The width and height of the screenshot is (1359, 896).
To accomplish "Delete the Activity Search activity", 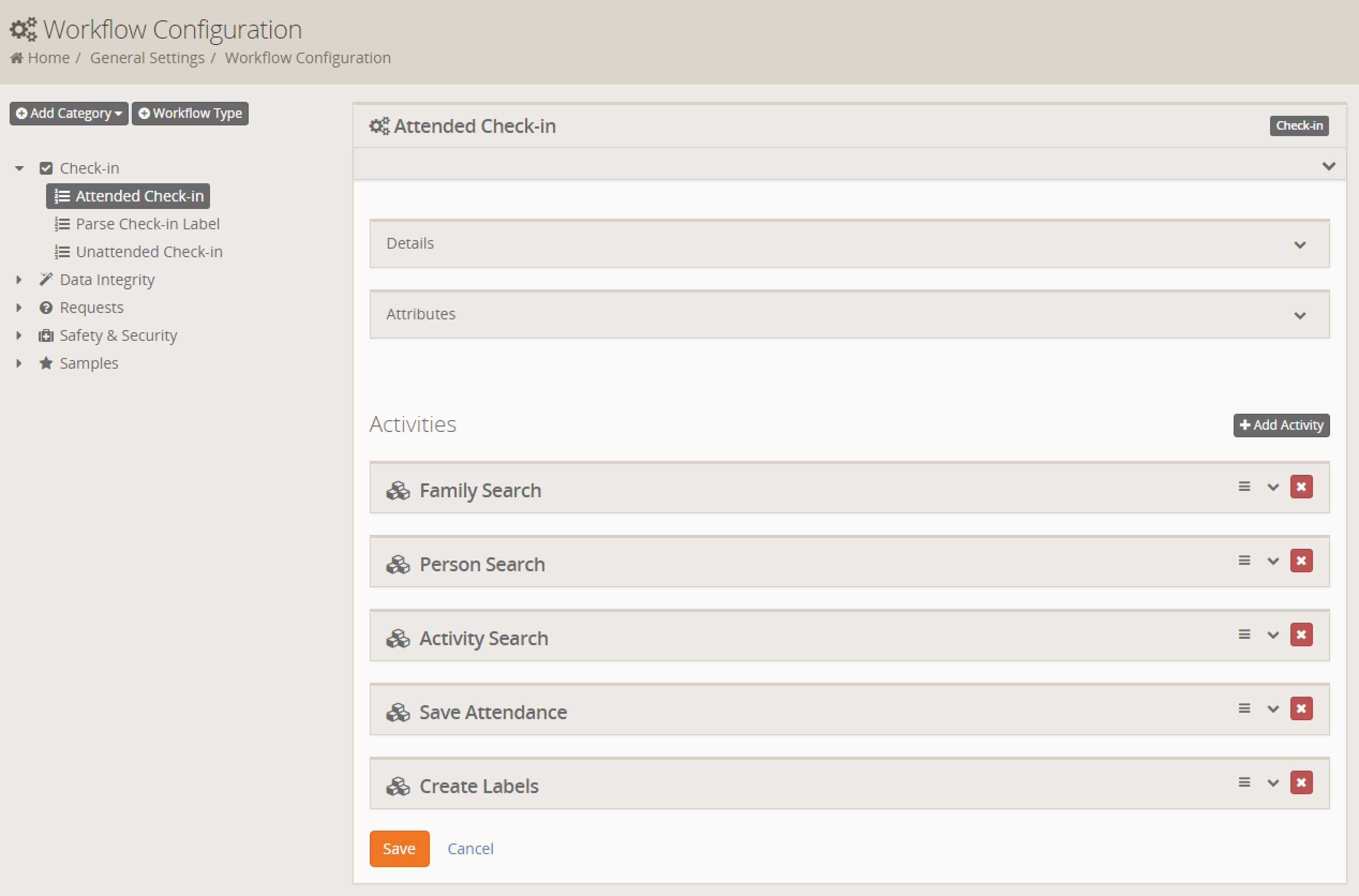I will click(1301, 635).
